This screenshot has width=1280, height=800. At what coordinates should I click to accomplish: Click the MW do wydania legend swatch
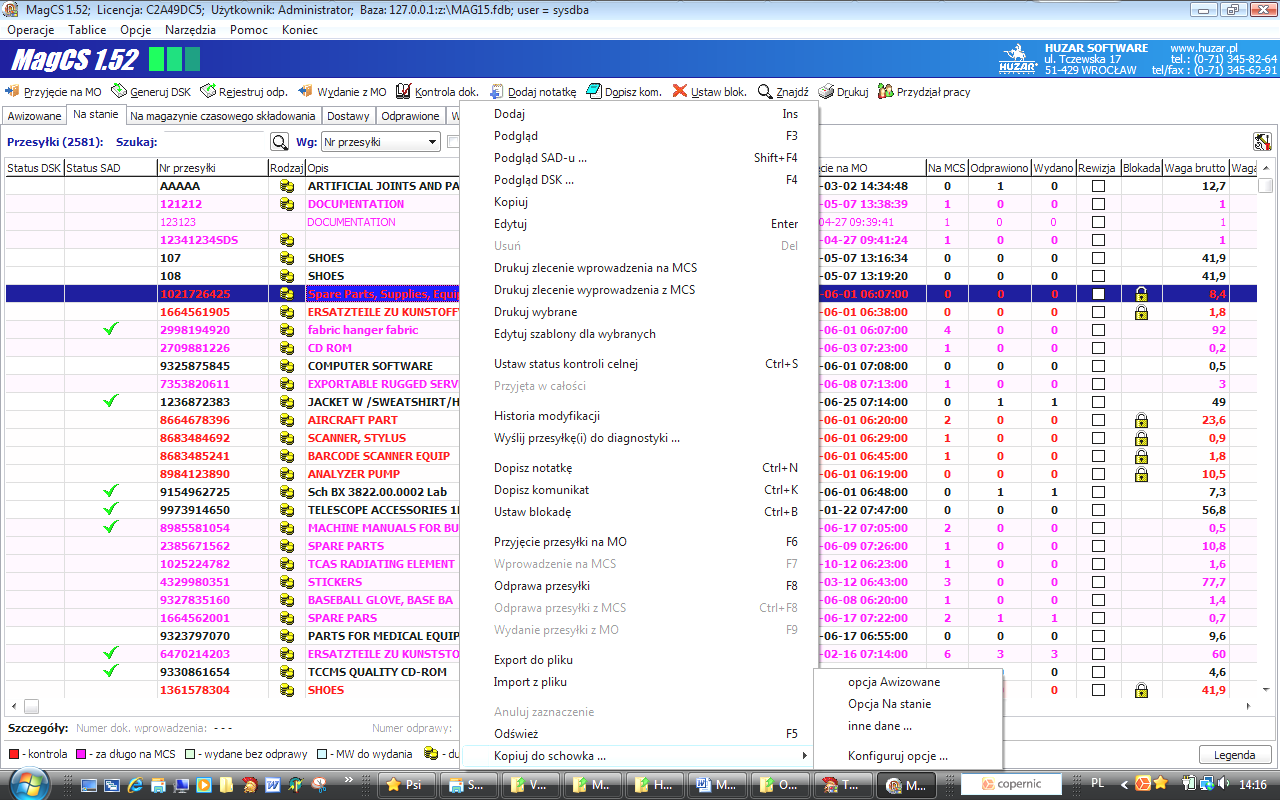(322, 754)
